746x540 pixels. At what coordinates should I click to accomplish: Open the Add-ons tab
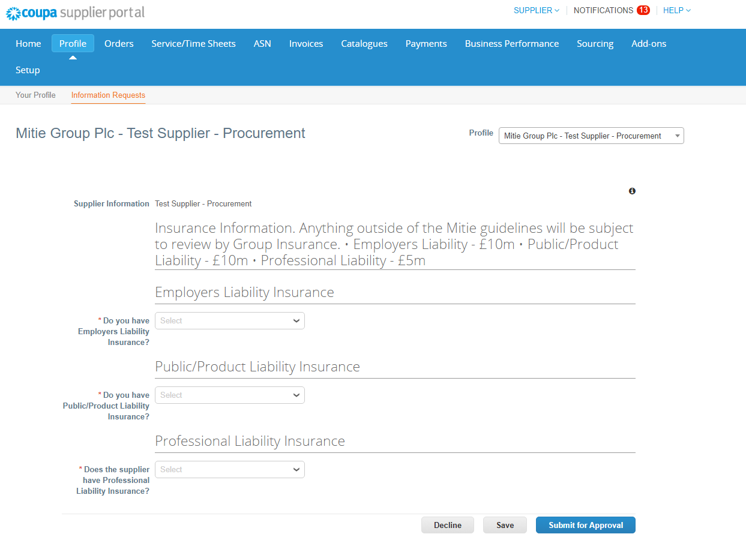click(648, 43)
